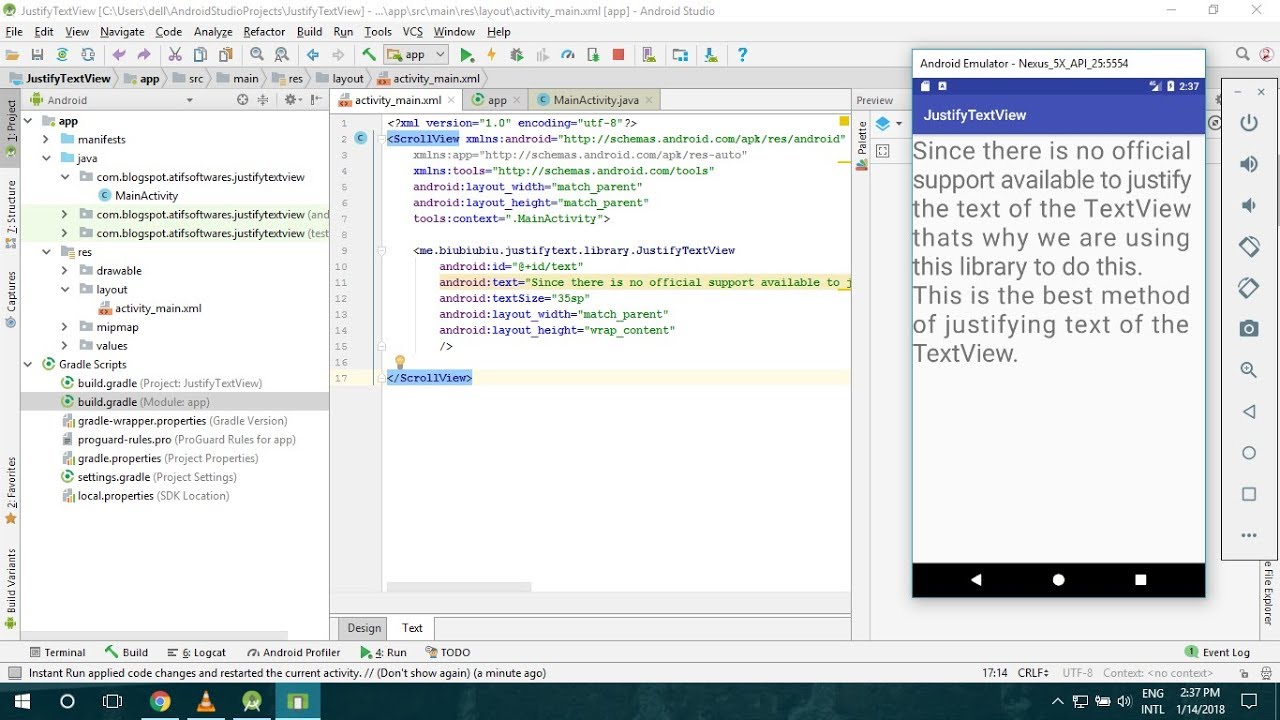Switch to the Design view tab
The image size is (1280, 720).
364,628
